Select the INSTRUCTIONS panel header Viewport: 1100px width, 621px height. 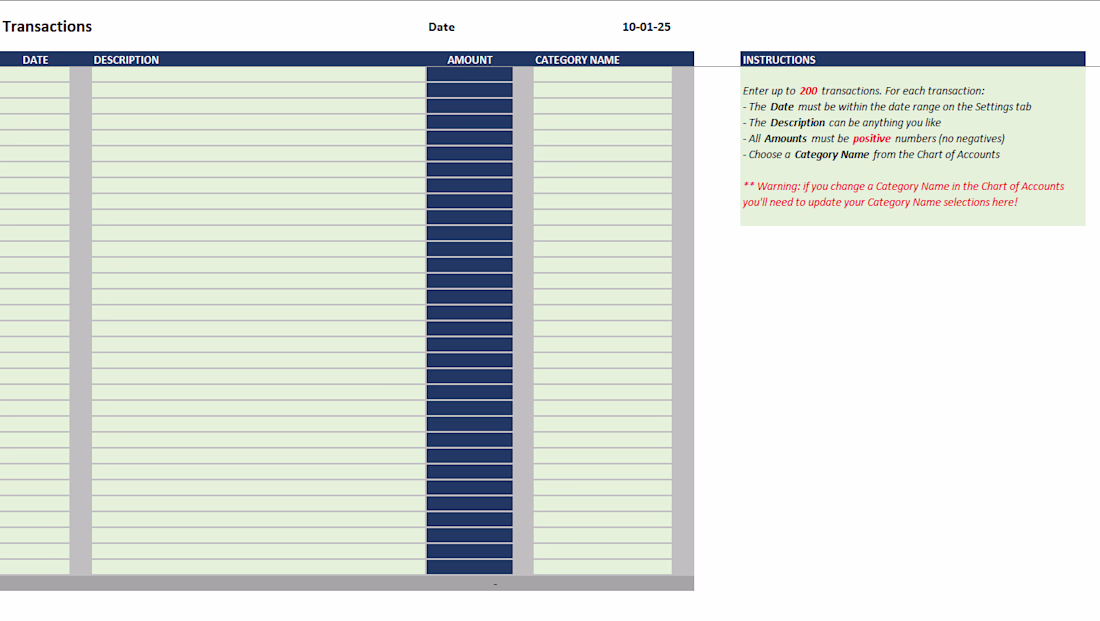tap(913, 60)
